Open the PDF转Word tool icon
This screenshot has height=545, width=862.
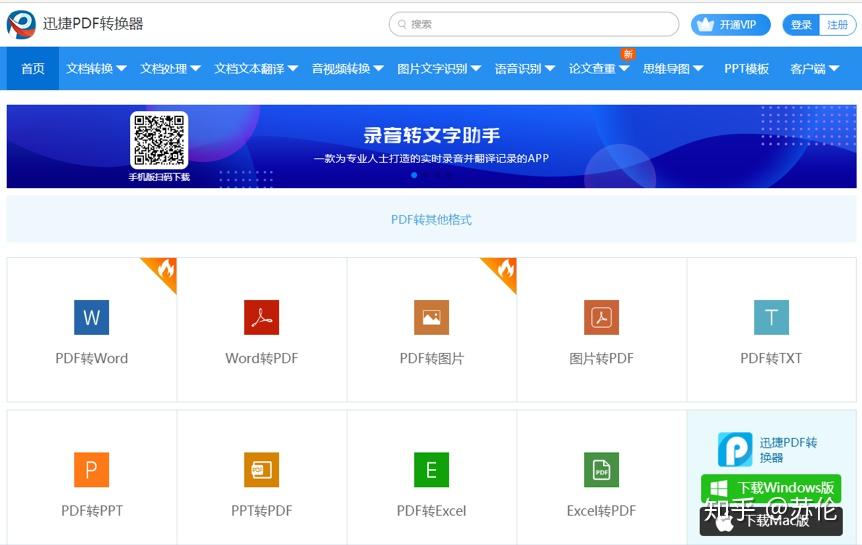(91, 317)
